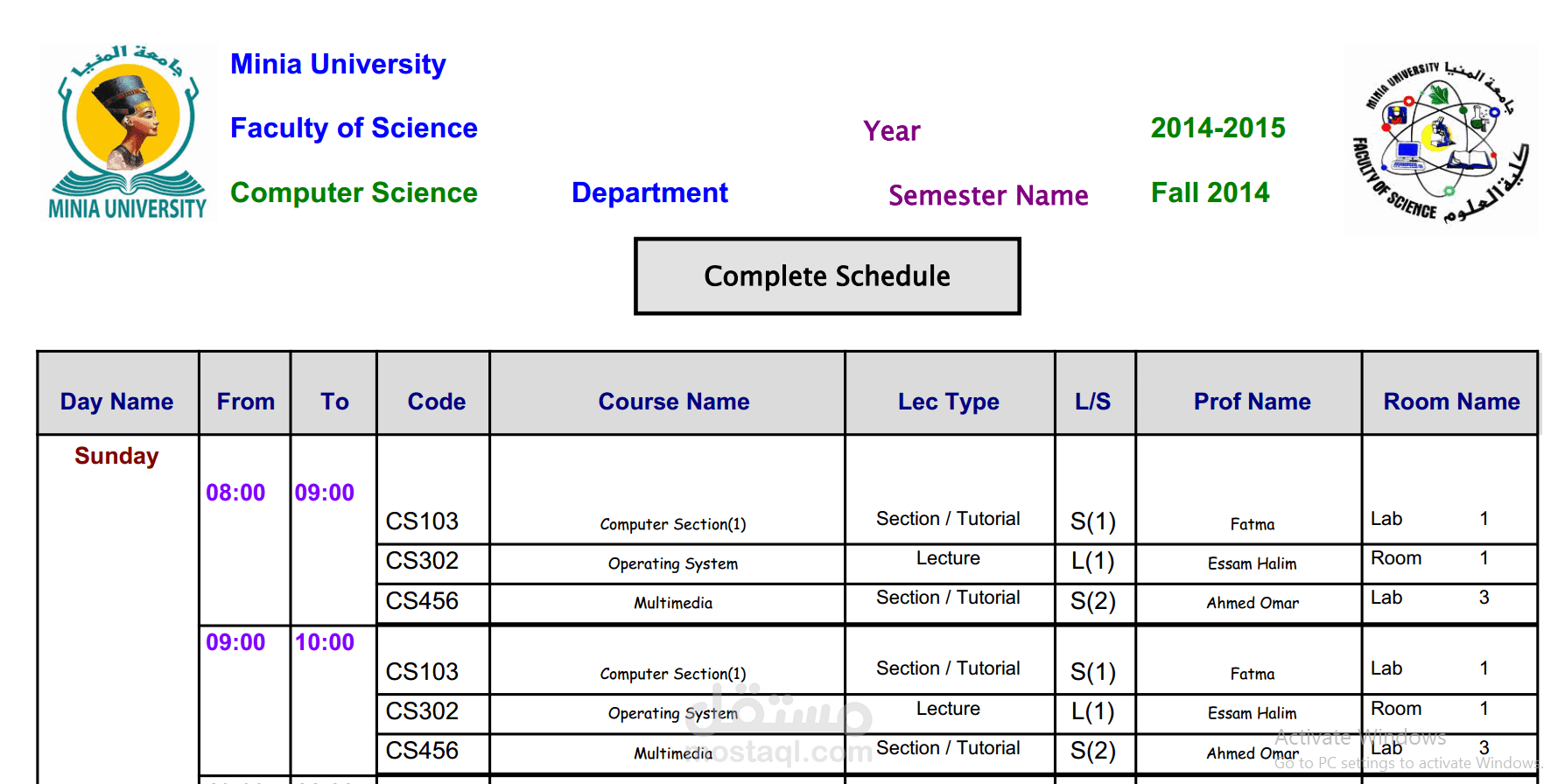
Task: Click 'Lecture' type in the 09:00 slot
Action: pyautogui.click(x=948, y=709)
